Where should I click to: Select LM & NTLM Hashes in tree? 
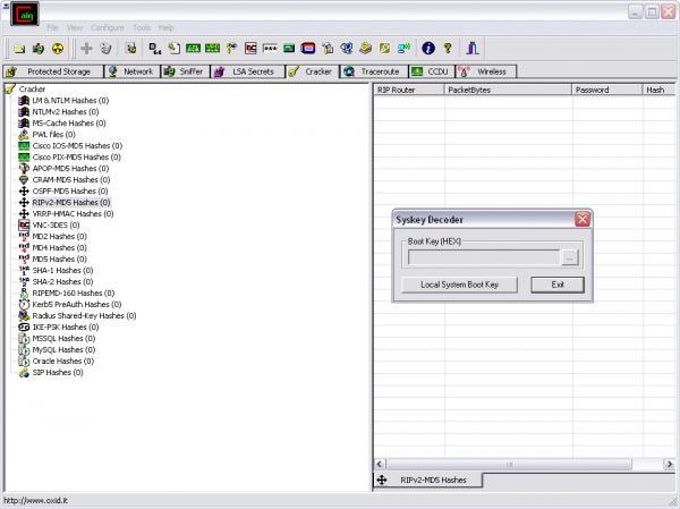pyautogui.click(x=70, y=101)
